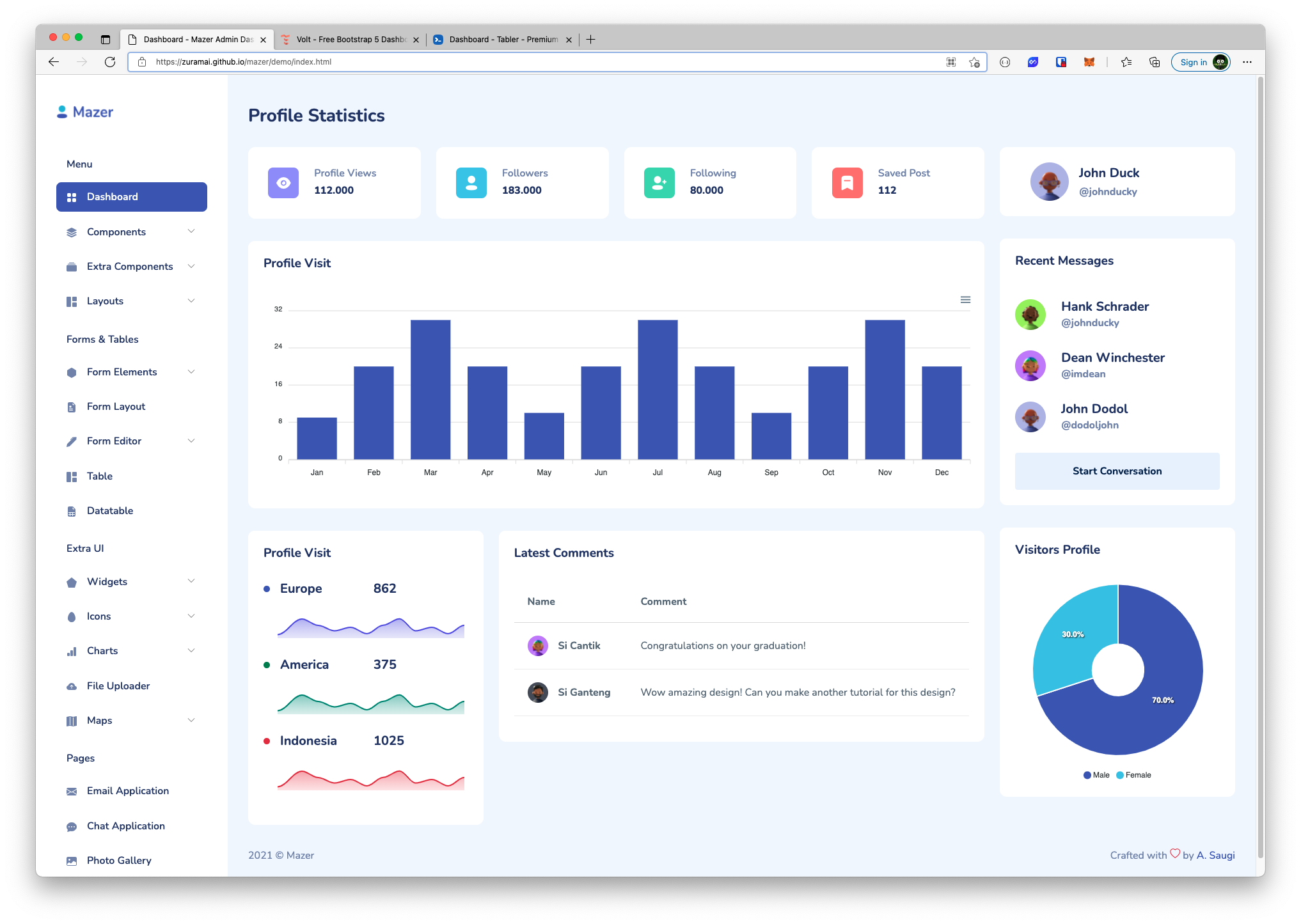1301x924 pixels.
Task: Toggle the Maps sidebar expander
Action: [191, 720]
